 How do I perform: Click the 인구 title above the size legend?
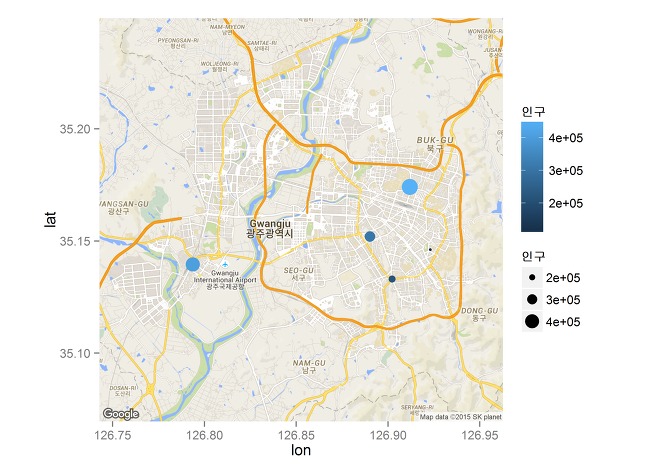click(x=533, y=256)
